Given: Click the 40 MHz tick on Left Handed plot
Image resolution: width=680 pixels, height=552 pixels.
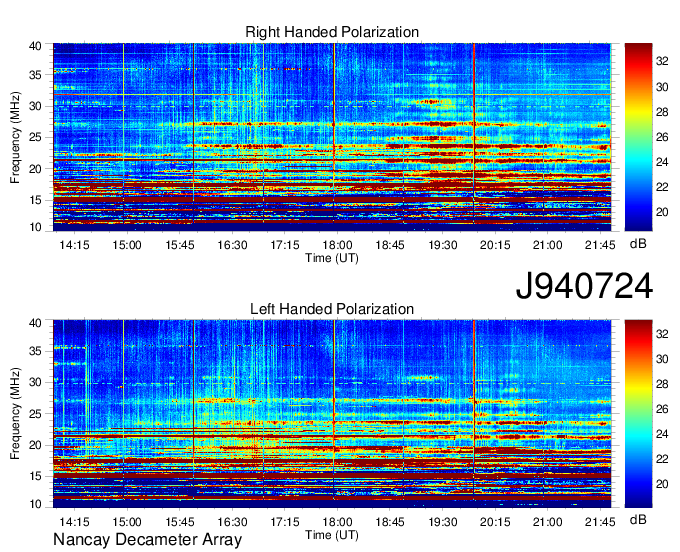Looking at the screenshot, I should coord(35,323).
